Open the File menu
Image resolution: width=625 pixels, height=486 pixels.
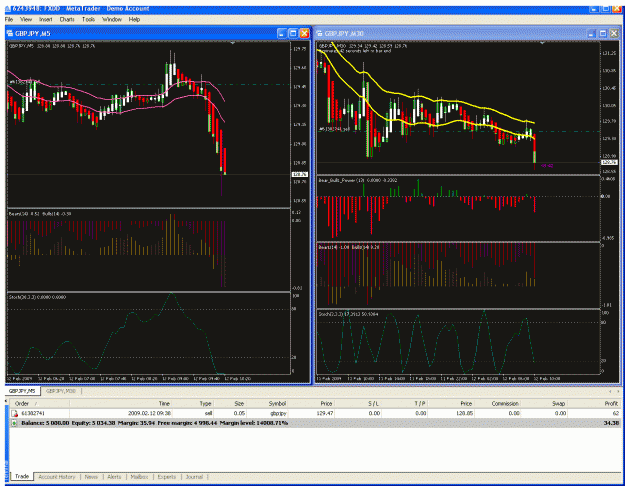coord(9,19)
